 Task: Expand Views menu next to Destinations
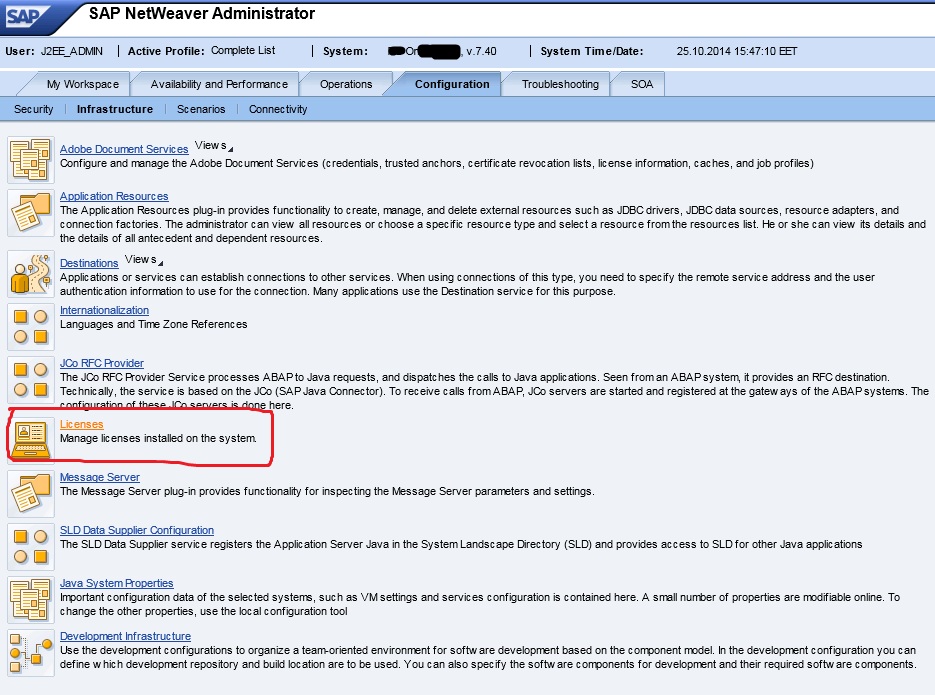144,260
